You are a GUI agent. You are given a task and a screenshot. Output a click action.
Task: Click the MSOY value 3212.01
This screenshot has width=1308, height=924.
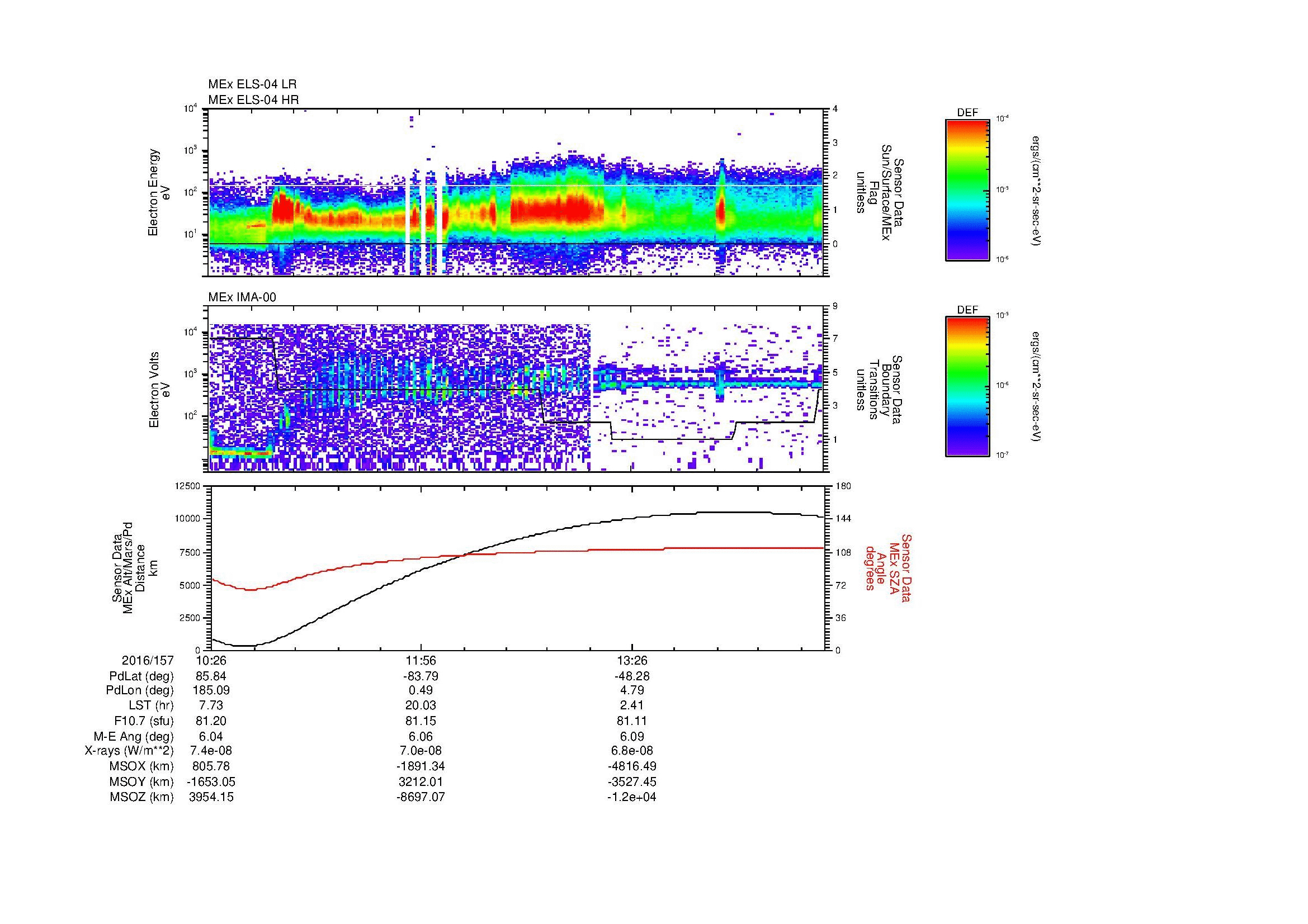coord(421,781)
